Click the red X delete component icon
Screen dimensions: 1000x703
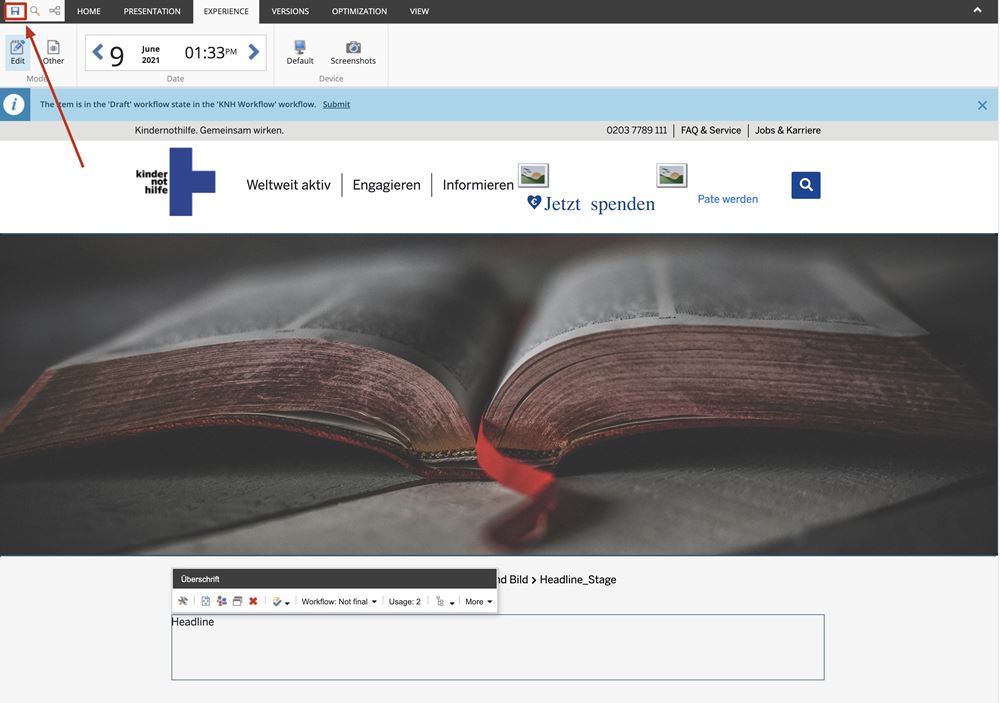pos(253,601)
